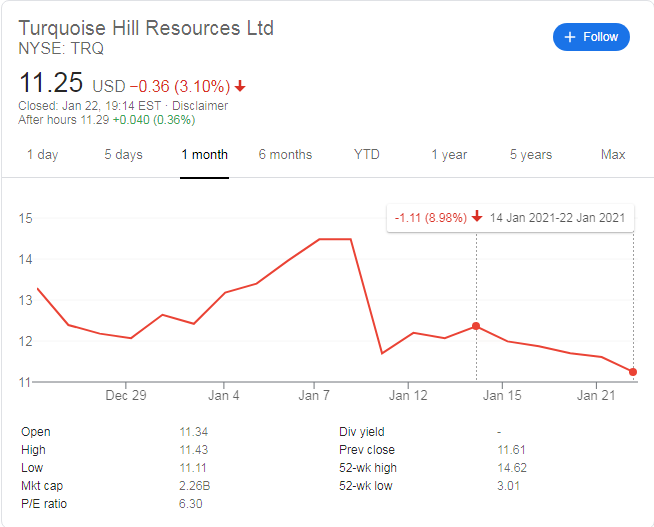654x527 pixels.
Task: Click the 52-wk low value 3.01
Action: point(508,486)
